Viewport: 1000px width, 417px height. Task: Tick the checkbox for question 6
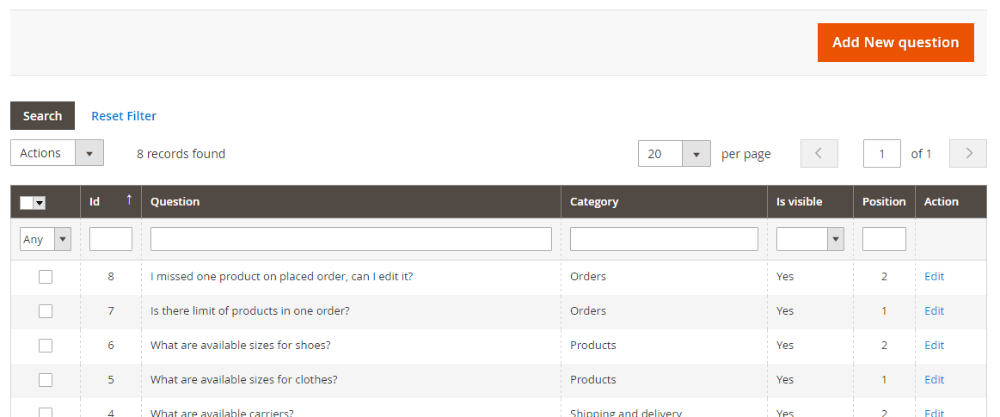tap(45, 345)
